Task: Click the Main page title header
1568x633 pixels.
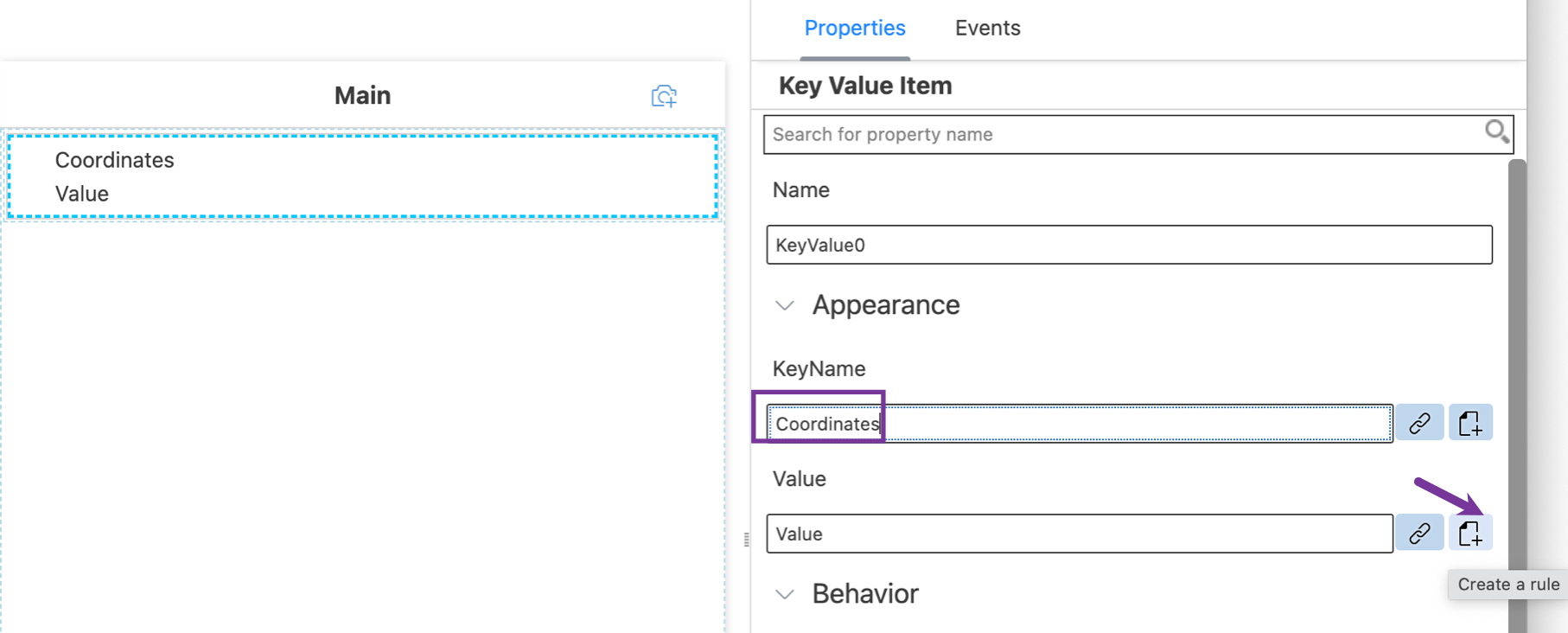Action: click(363, 95)
